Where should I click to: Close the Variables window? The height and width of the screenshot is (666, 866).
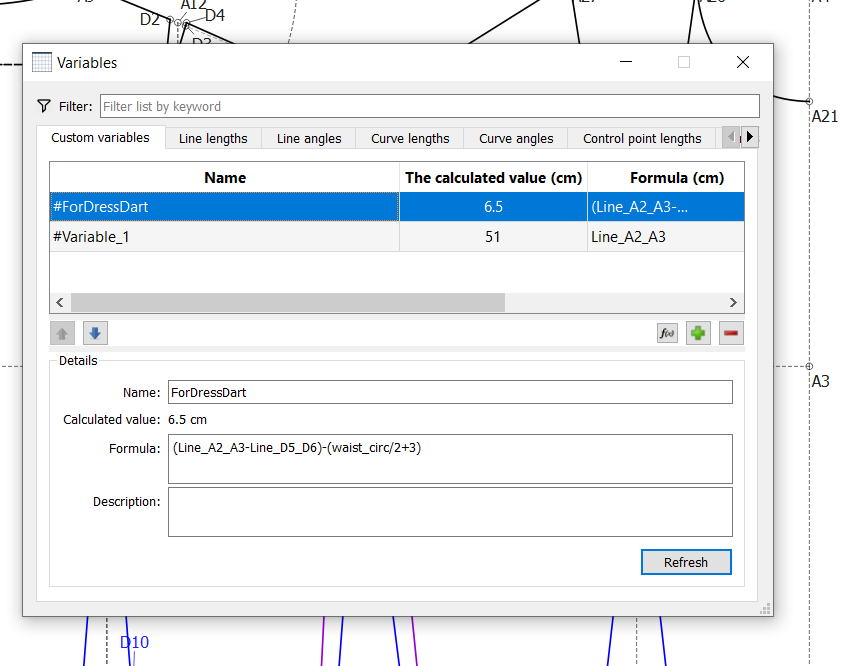pos(743,62)
